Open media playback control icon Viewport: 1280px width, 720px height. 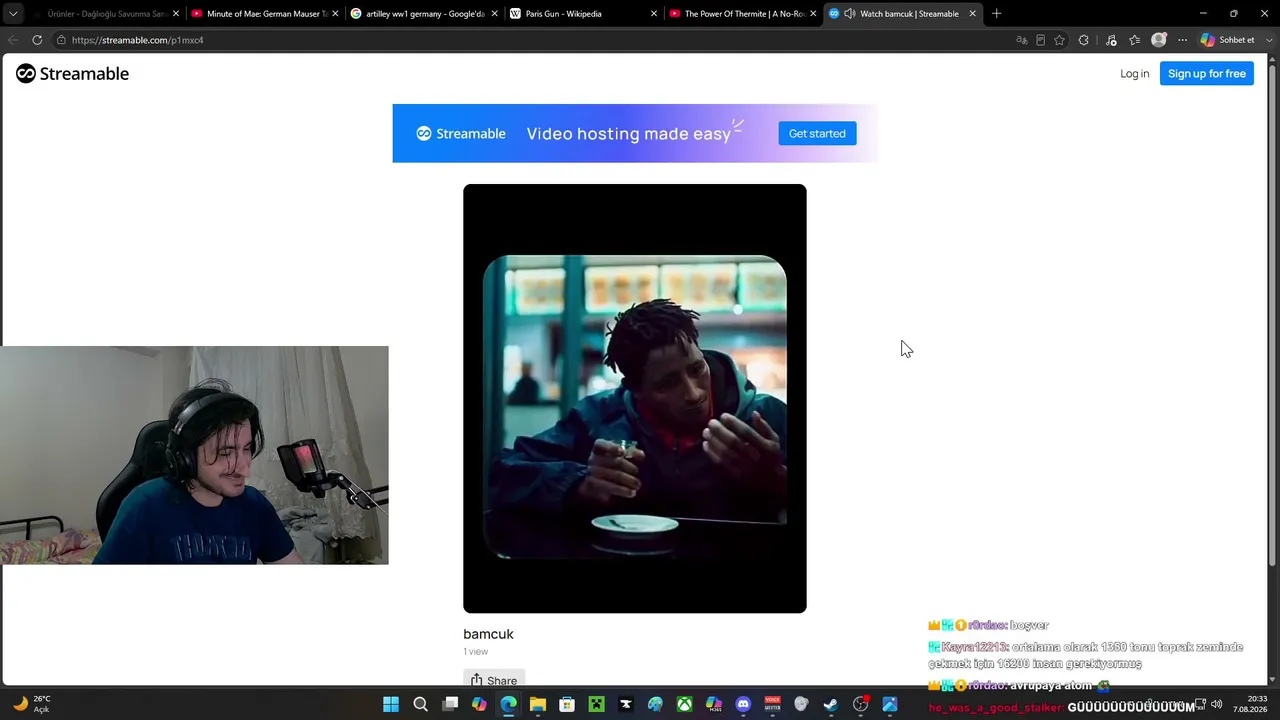point(1111,40)
